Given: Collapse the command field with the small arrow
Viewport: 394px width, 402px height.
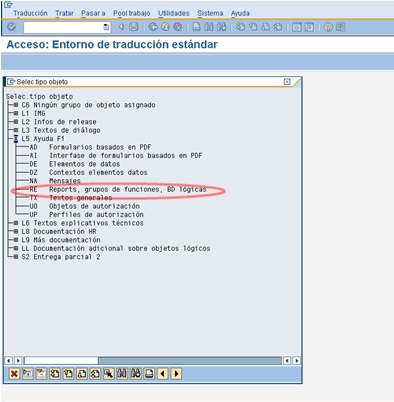Looking at the screenshot, I should [121, 27].
